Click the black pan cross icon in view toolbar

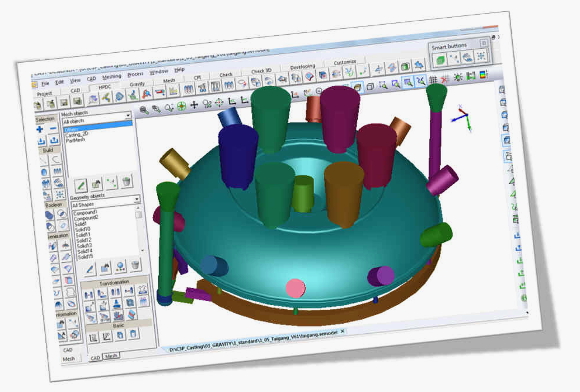(x=194, y=105)
